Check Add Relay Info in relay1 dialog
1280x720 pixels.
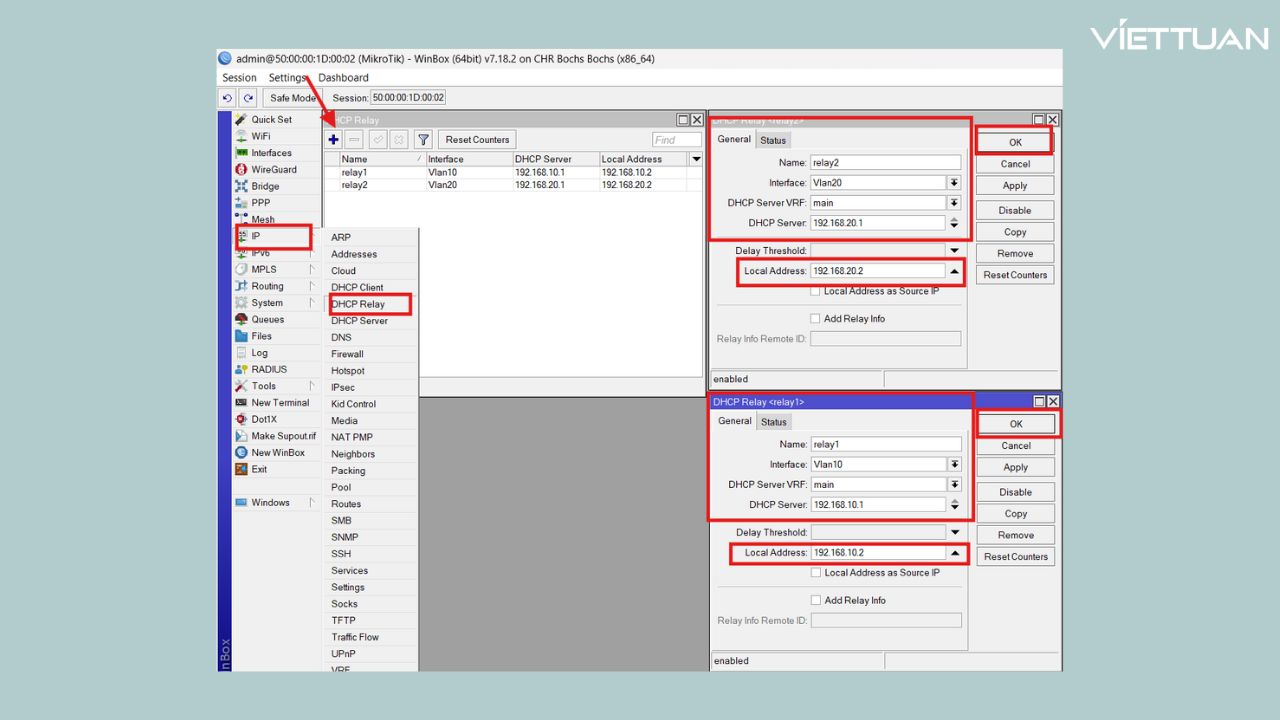815,600
